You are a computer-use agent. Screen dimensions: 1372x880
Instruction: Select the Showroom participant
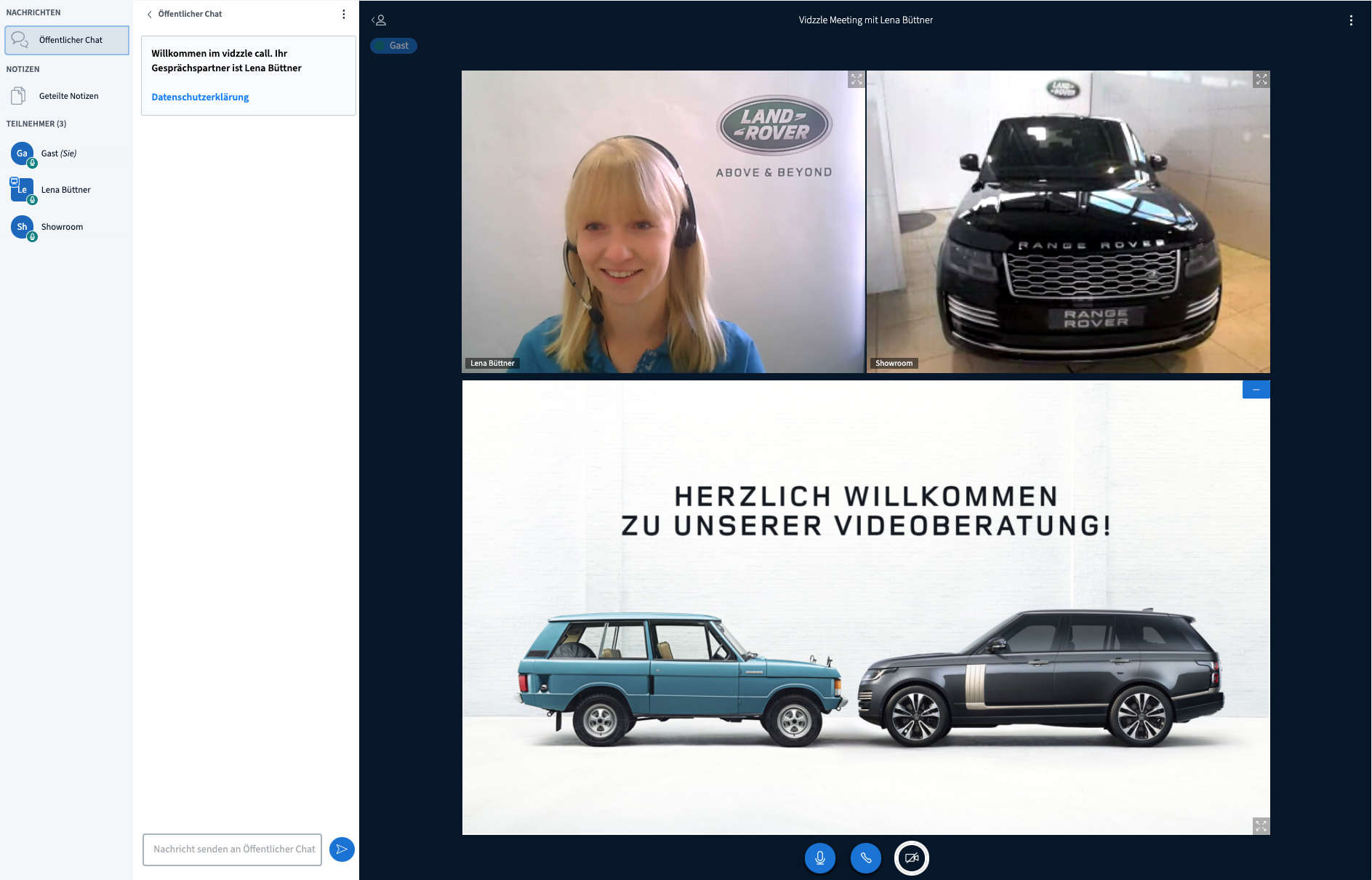(x=67, y=227)
